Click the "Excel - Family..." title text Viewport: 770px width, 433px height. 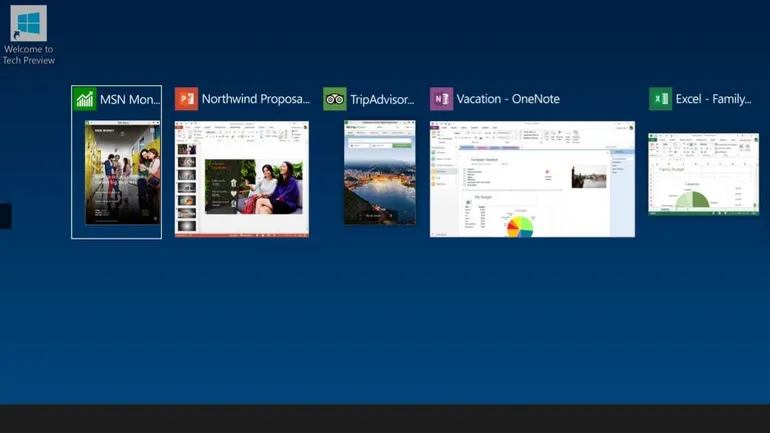(x=714, y=99)
